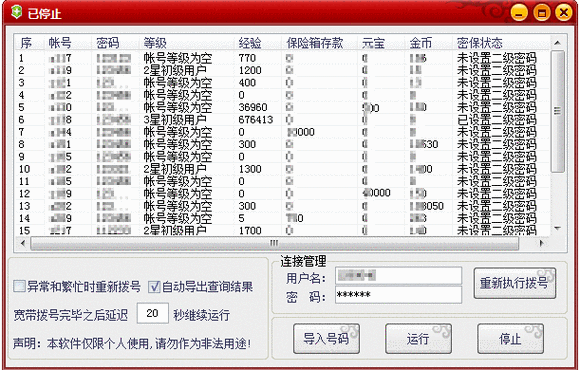Click experience value 5 in row 14
This screenshot has height=370, width=580.
[x=242, y=218]
